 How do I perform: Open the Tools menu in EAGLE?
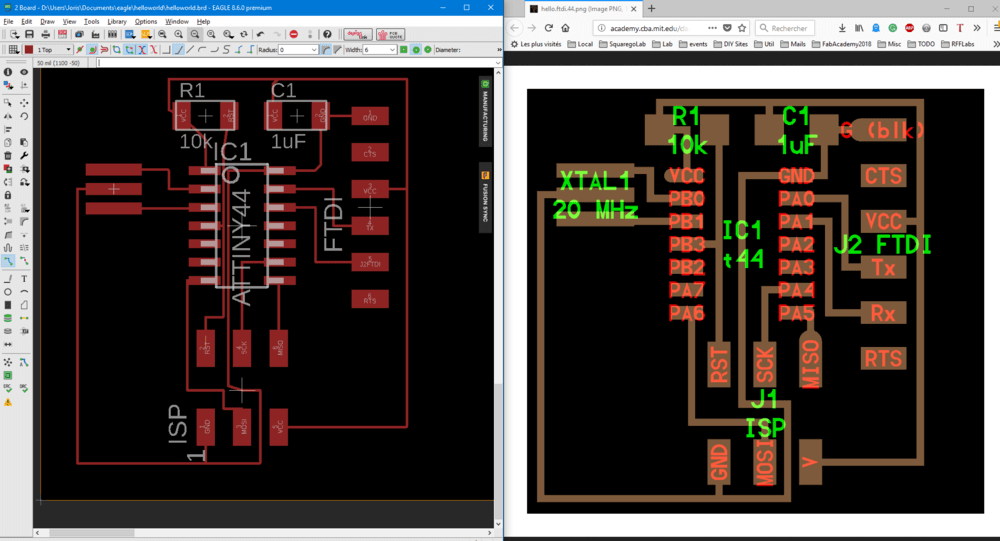pos(91,21)
